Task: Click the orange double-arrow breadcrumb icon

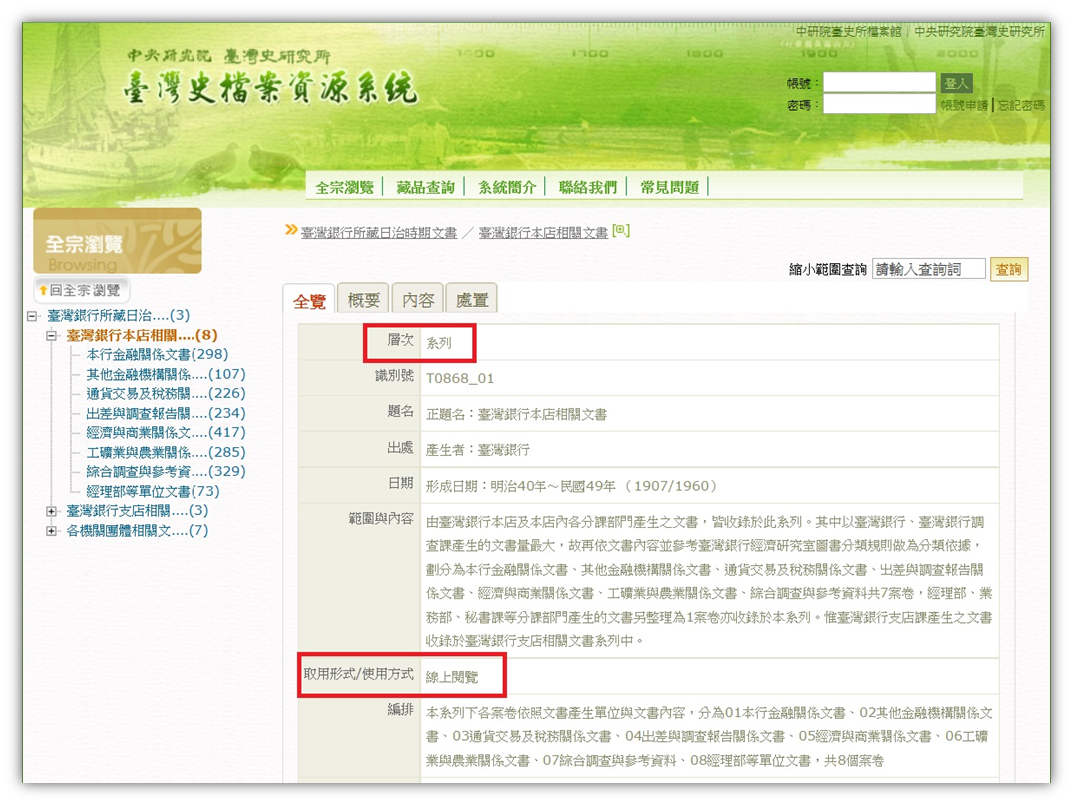Action: click(x=292, y=230)
